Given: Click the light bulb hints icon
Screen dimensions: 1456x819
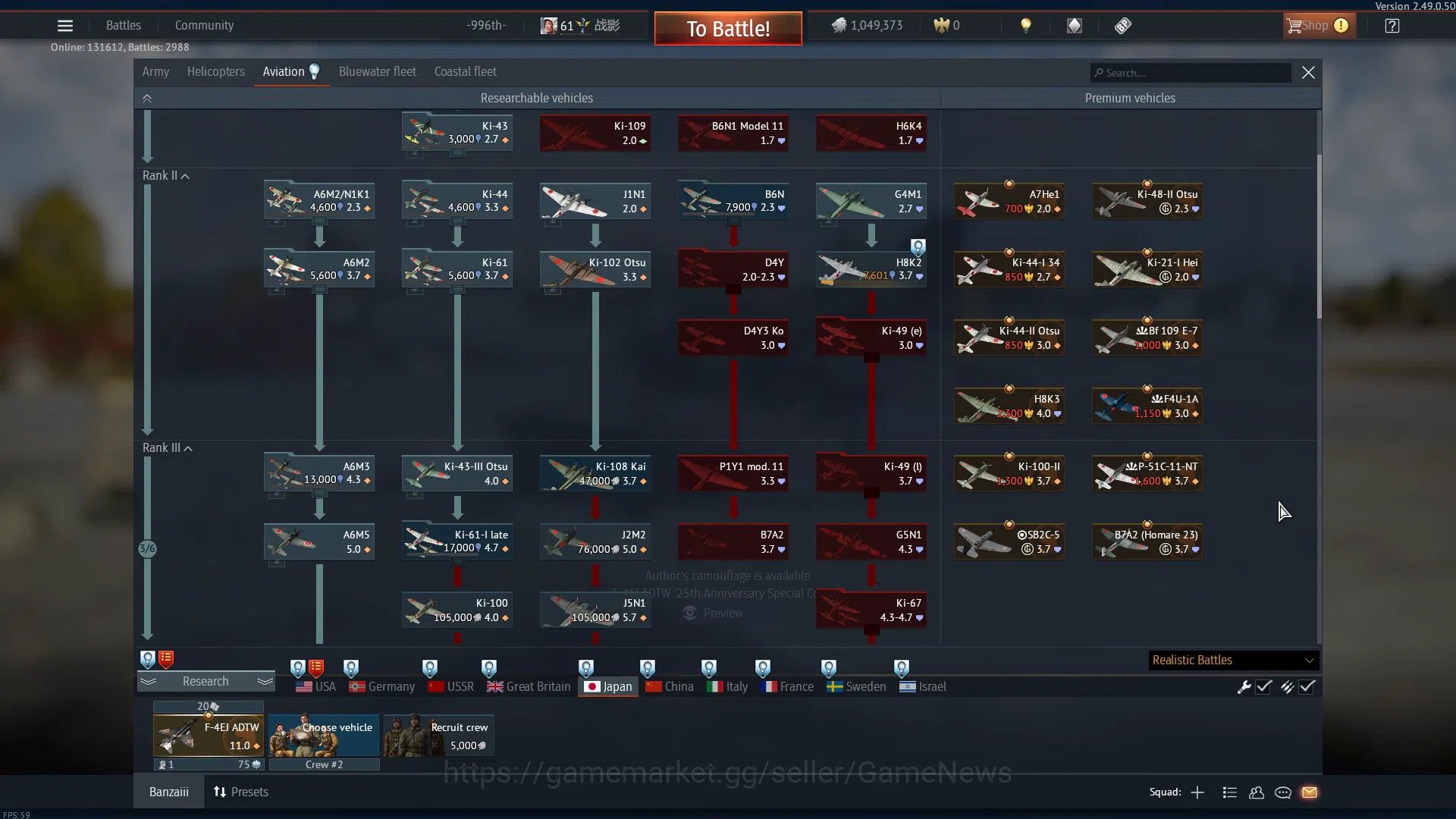Looking at the screenshot, I should click(1026, 26).
